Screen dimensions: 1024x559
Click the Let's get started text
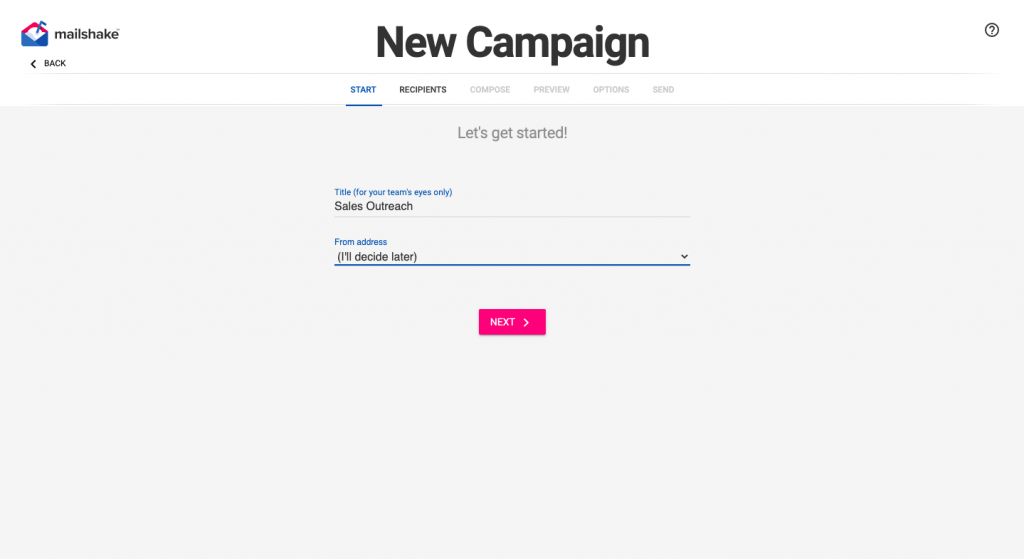click(x=512, y=133)
